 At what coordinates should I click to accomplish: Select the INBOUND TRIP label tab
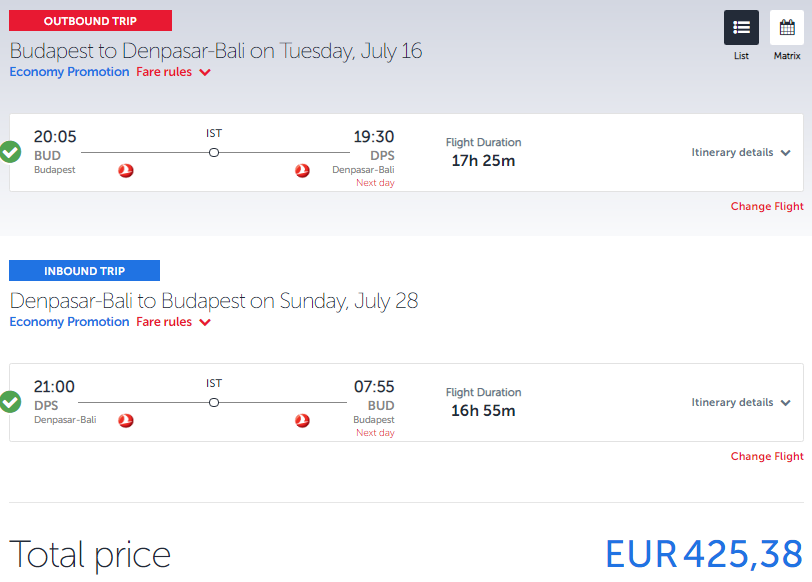(84, 271)
